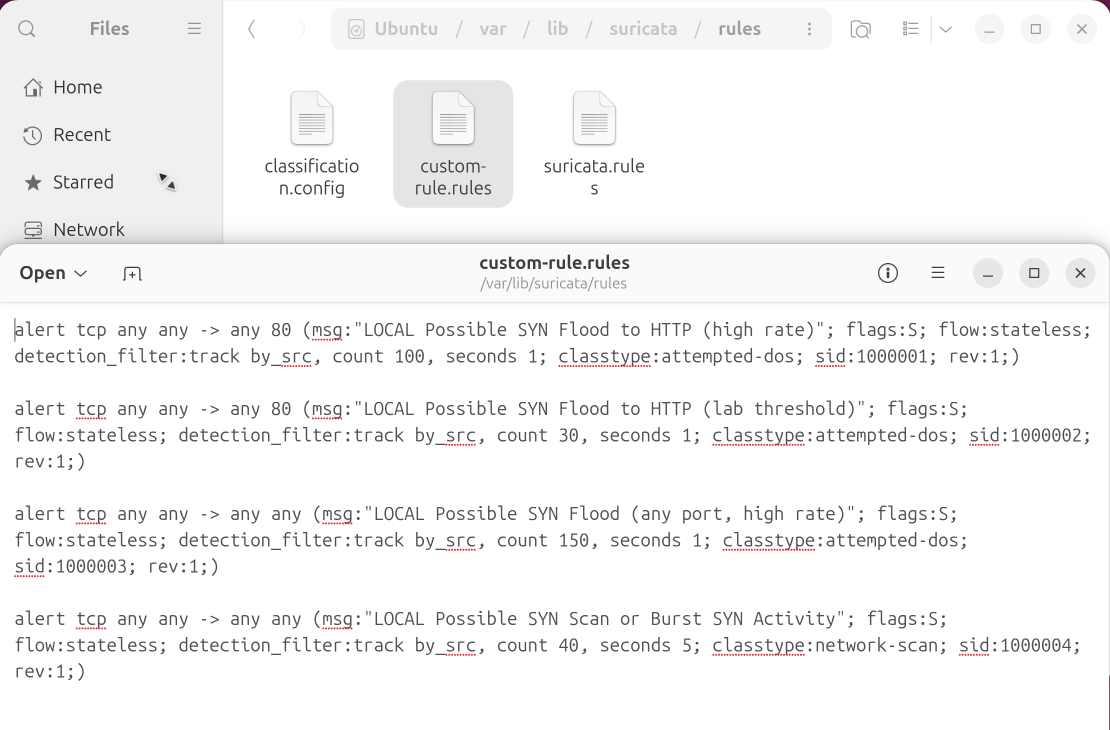Open the text editor main menu
The image size is (1110, 730).
point(938,273)
